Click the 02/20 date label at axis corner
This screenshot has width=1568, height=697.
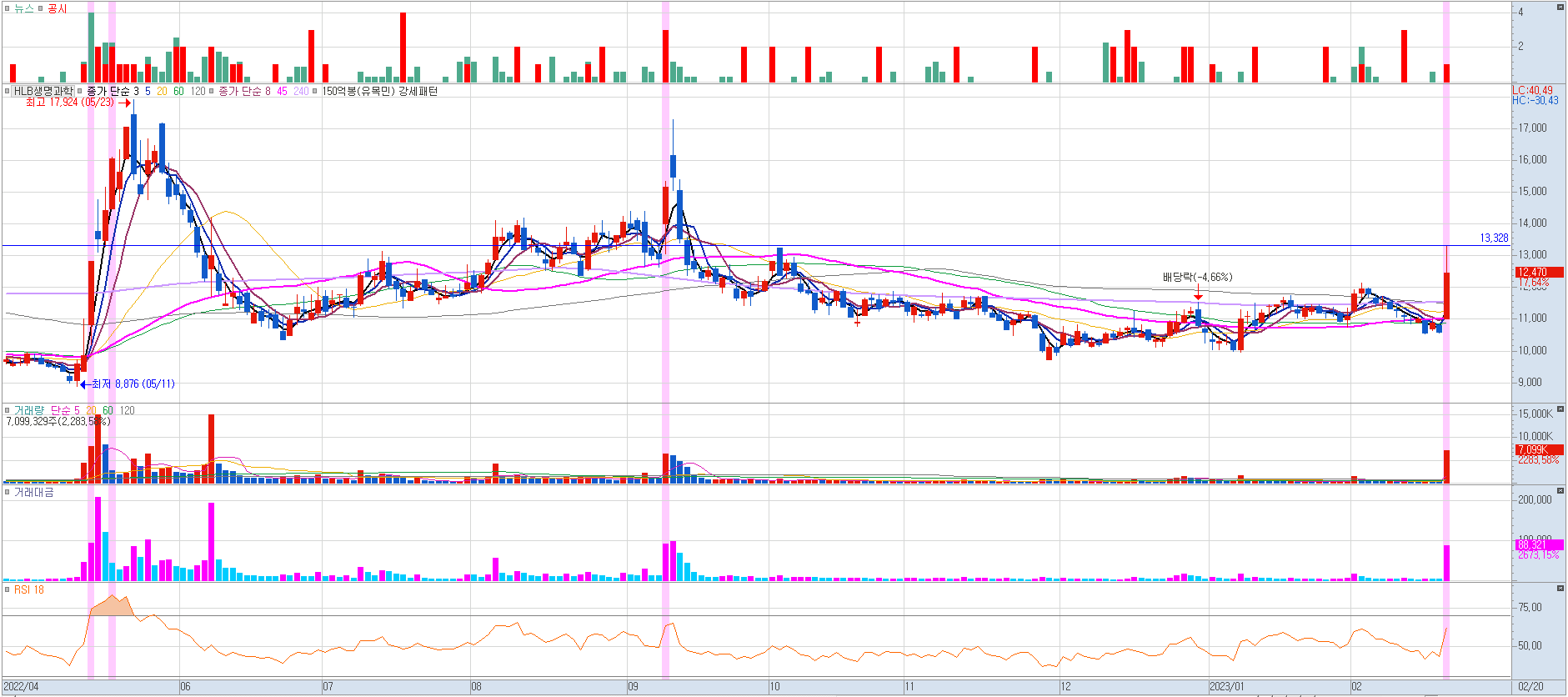point(1530,687)
